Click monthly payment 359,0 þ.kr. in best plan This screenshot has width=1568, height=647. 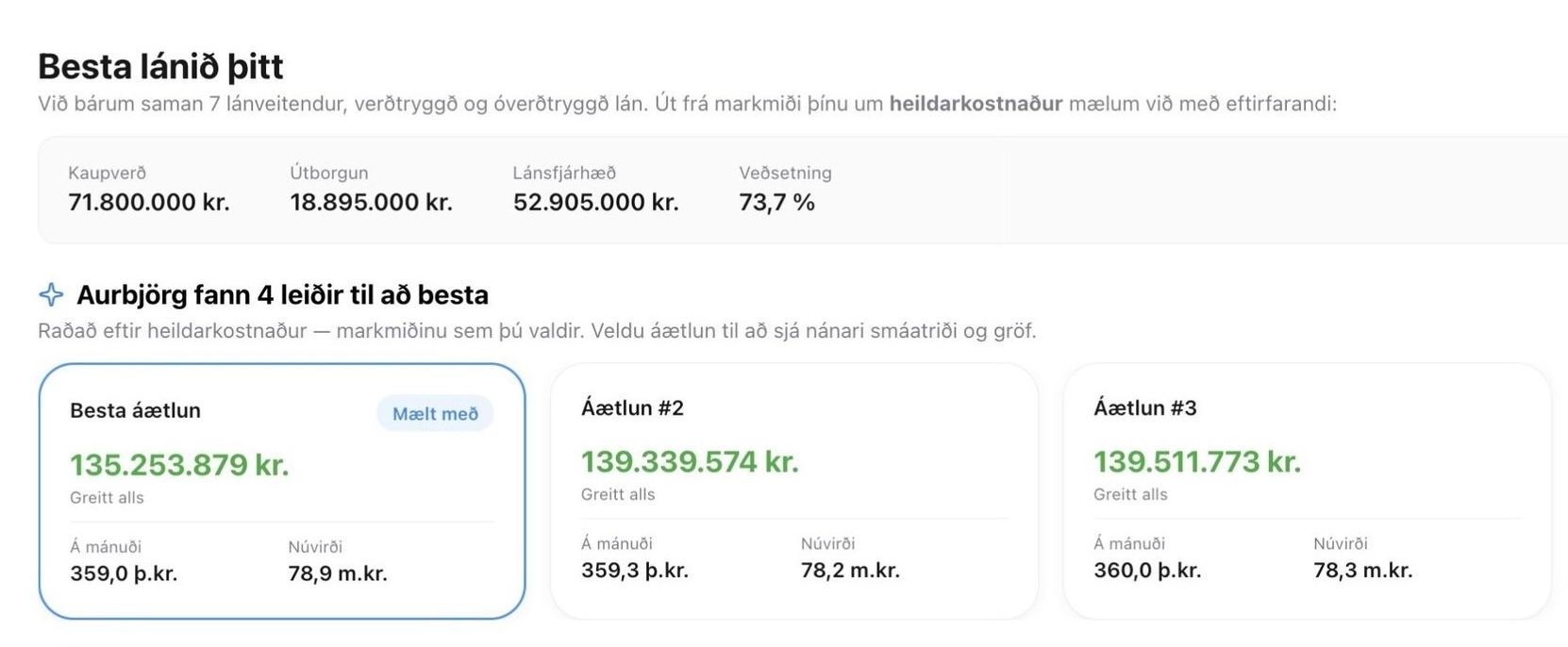[x=124, y=573]
